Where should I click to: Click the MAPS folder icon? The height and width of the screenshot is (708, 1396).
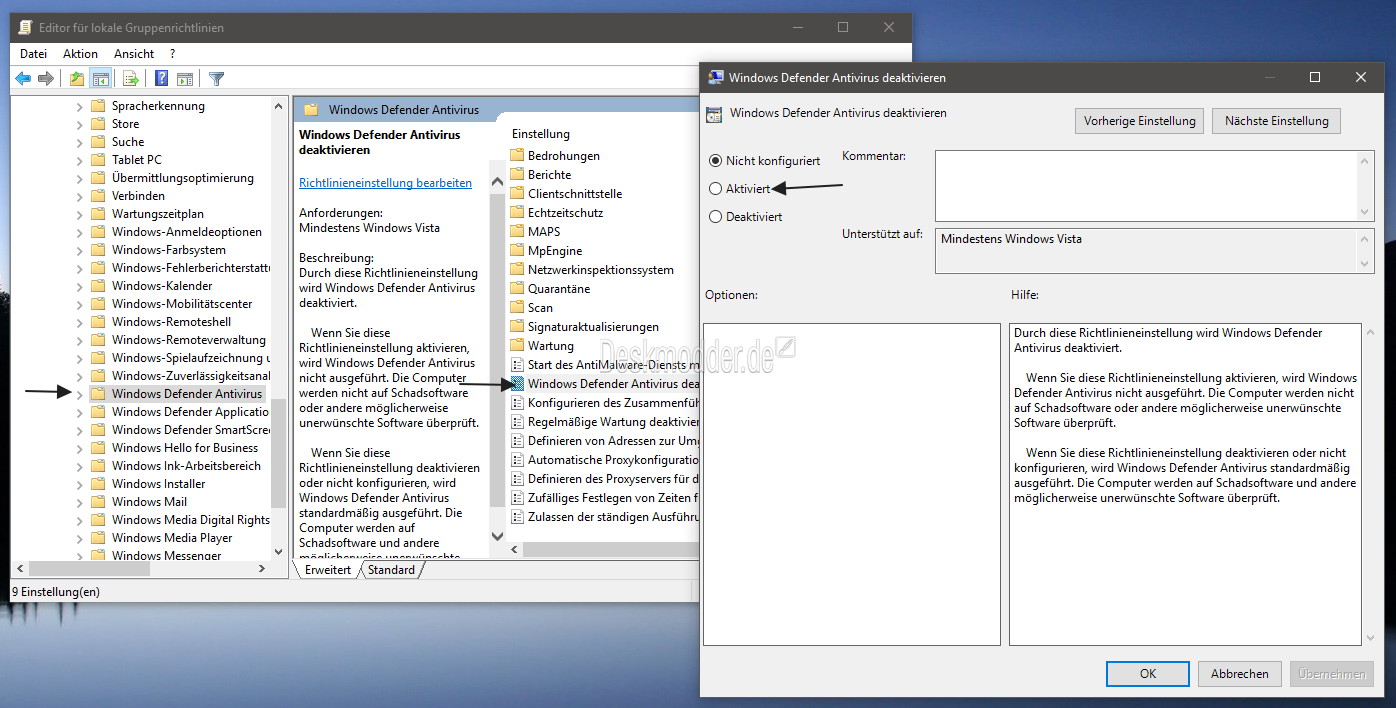(517, 231)
